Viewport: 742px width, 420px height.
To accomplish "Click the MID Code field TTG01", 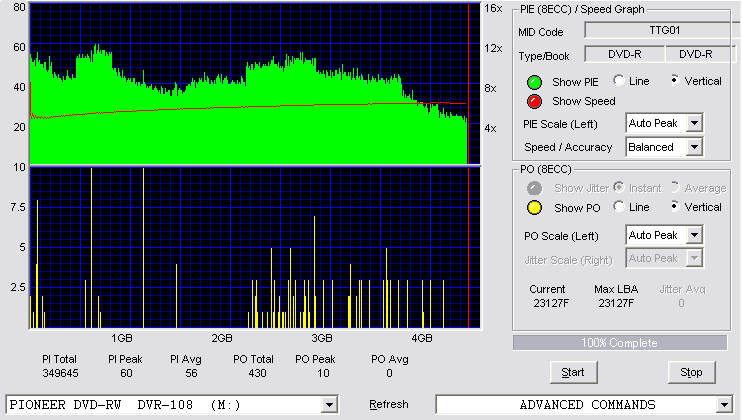I will point(662,30).
